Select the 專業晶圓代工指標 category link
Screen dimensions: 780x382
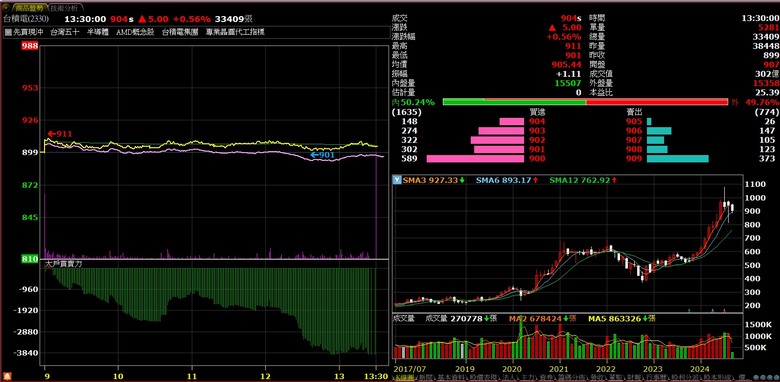coord(235,32)
